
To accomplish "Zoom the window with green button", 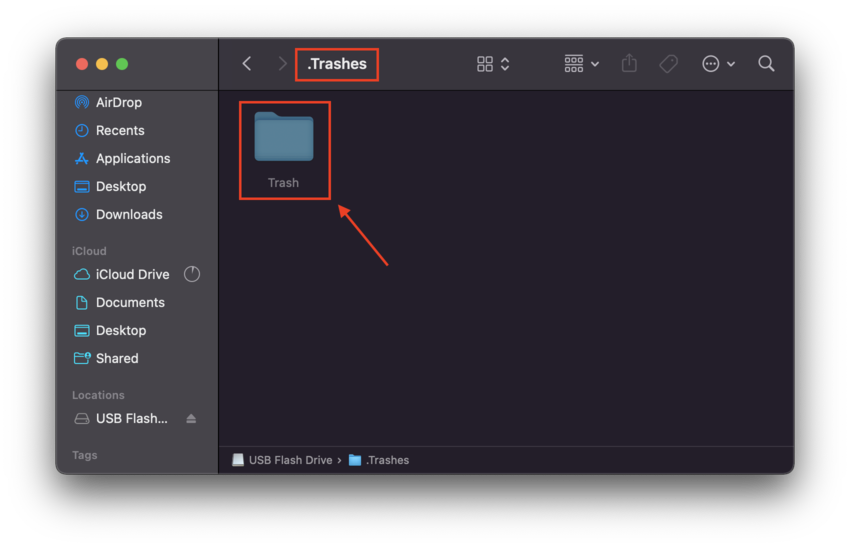I will click(122, 64).
